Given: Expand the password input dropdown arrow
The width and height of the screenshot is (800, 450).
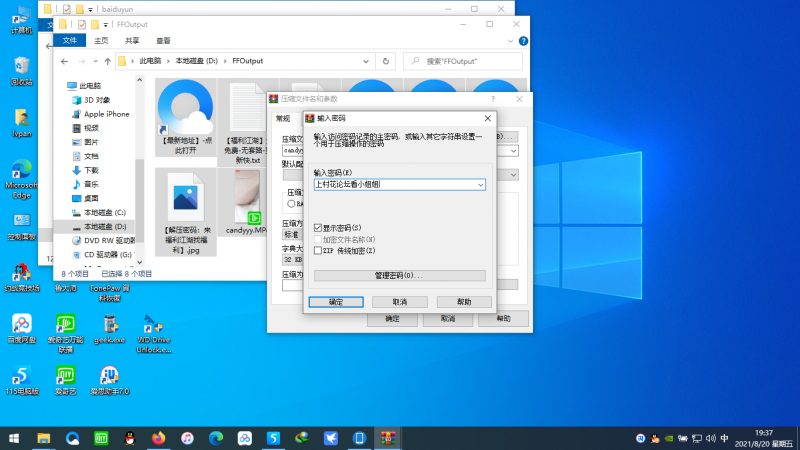Looking at the screenshot, I should click(x=480, y=185).
